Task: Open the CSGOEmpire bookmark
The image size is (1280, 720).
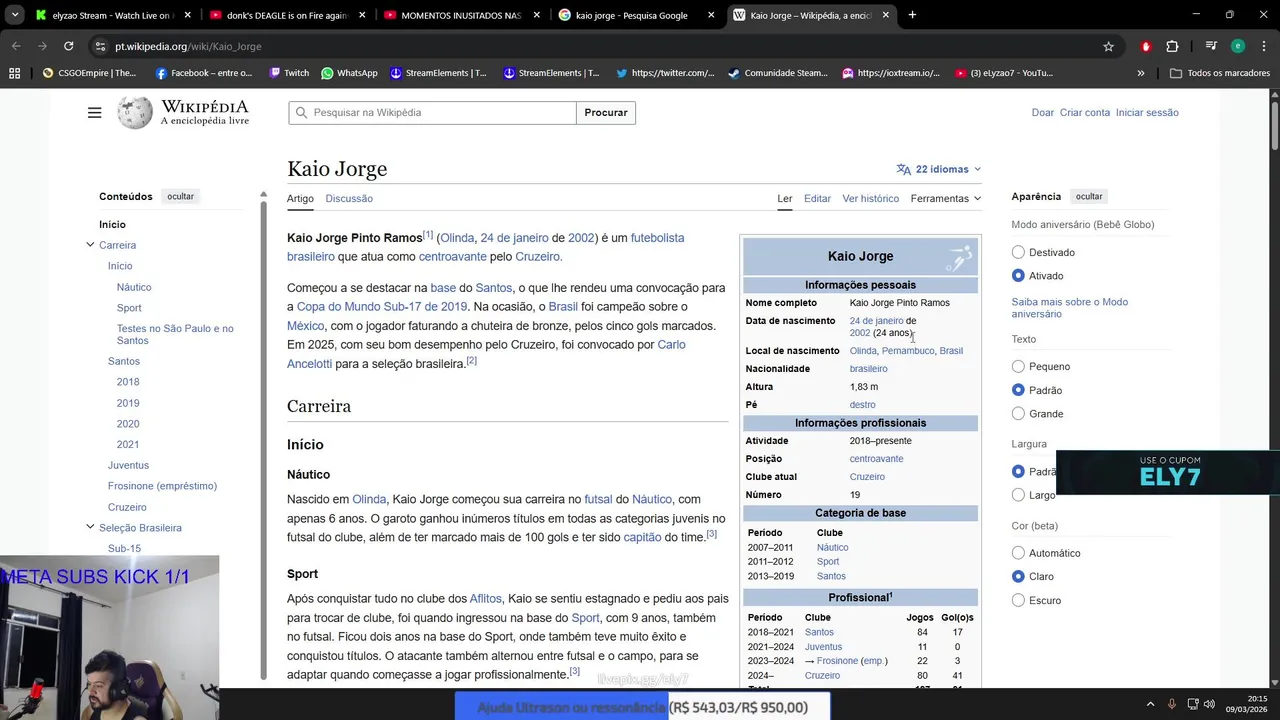Action: (x=89, y=73)
